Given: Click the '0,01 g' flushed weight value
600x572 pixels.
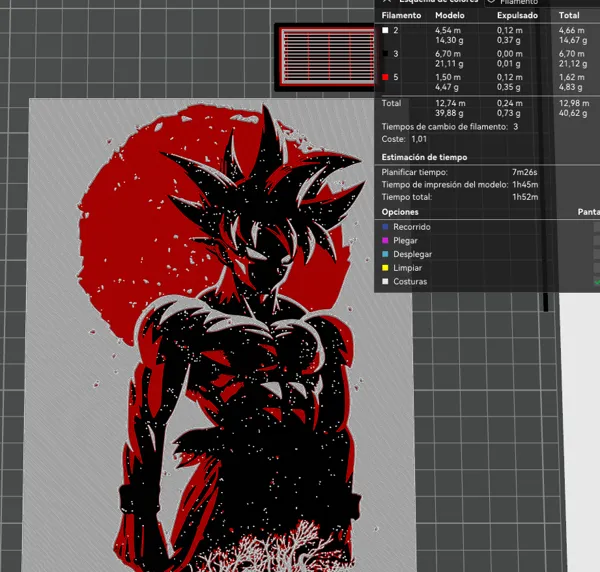Looking at the screenshot, I should coord(509,64).
